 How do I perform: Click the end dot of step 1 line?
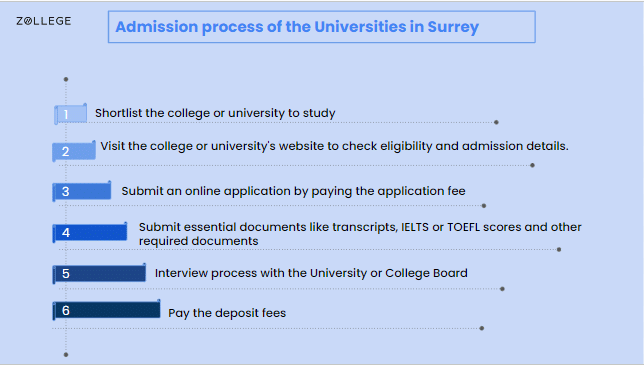pos(496,122)
